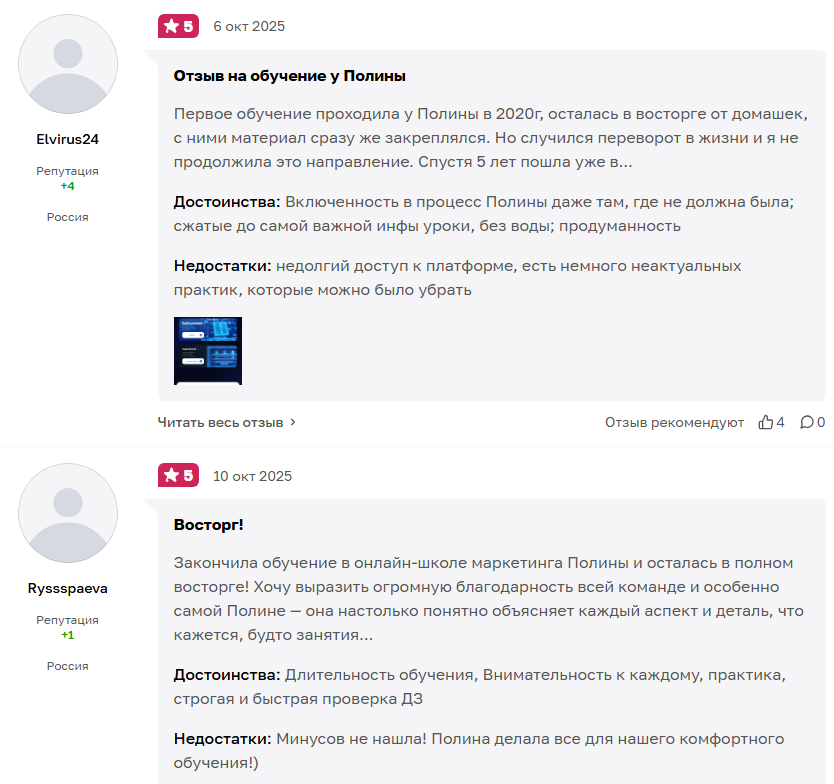This screenshot has width=834, height=784.
Task: Click the star symbol inside the top rating badge
Action: click(170, 27)
